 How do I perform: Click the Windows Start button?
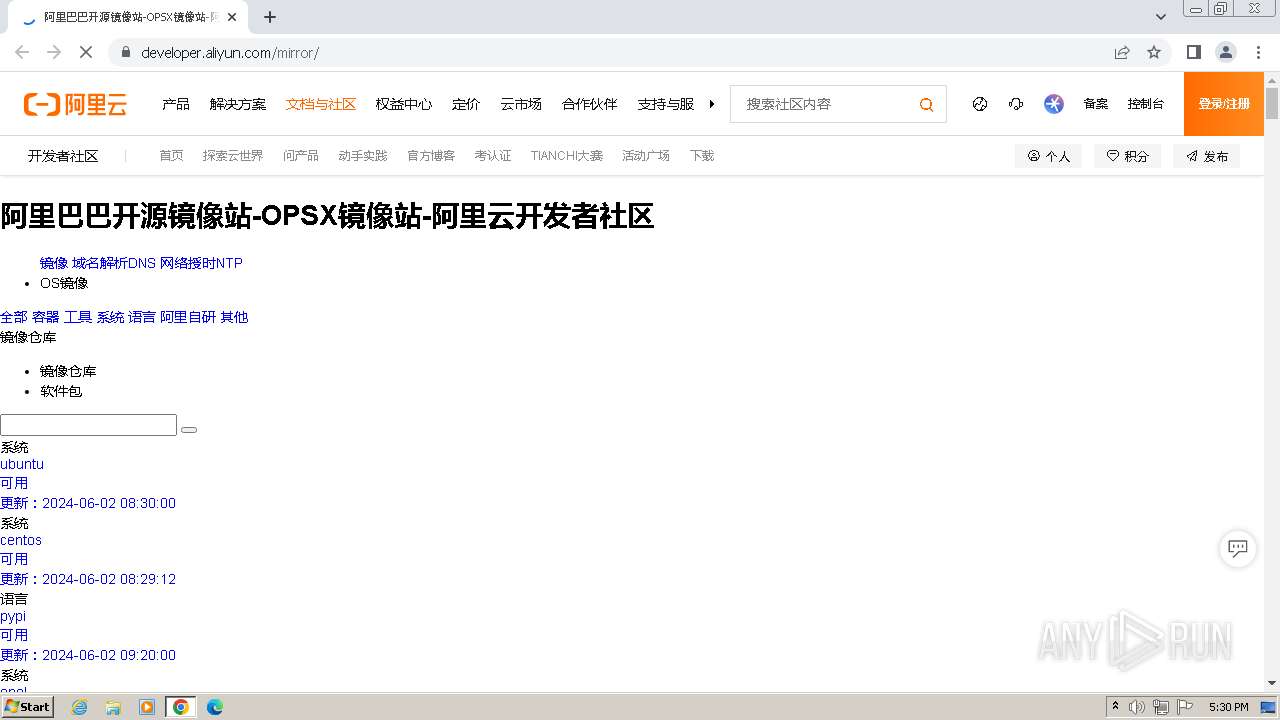27,707
